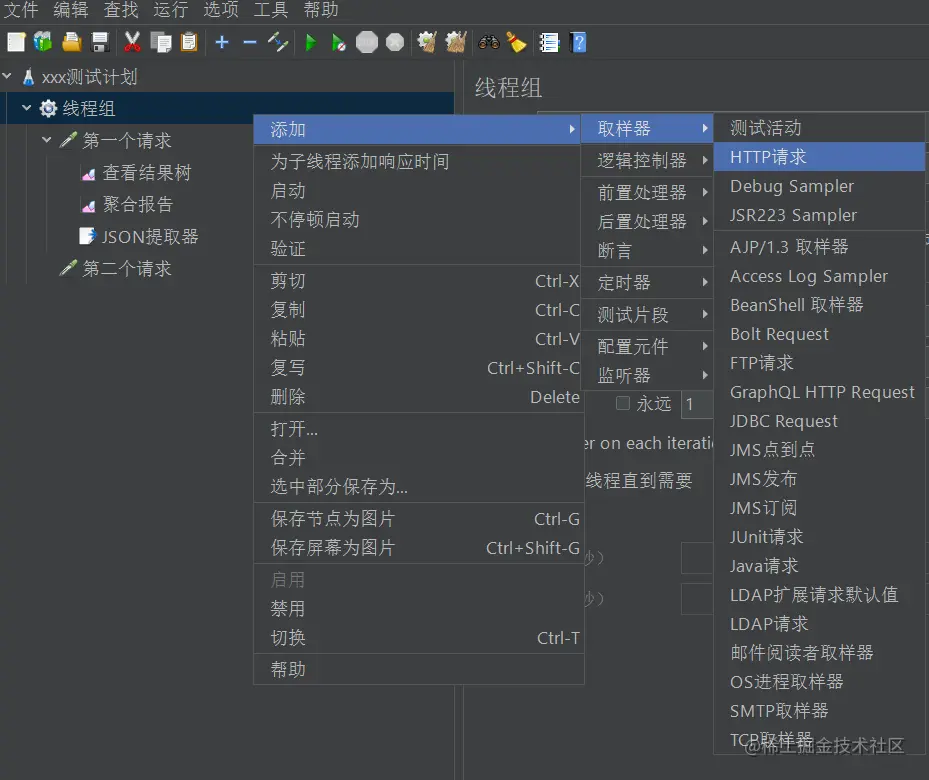
Task: Click the green Start run icon
Action: (310, 43)
